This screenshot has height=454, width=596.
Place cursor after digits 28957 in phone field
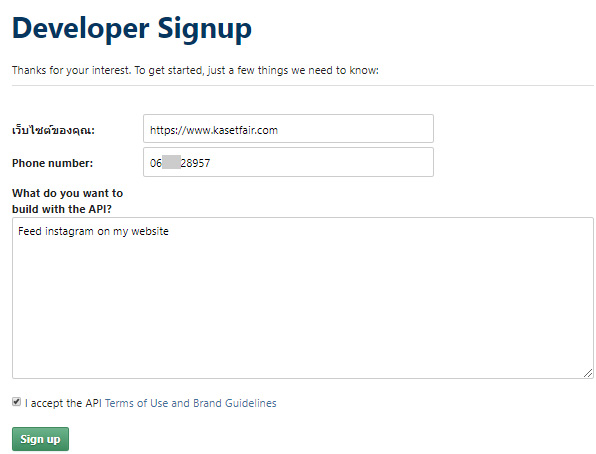click(211, 163)
